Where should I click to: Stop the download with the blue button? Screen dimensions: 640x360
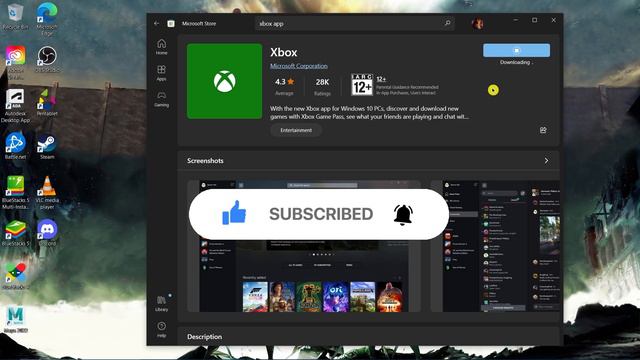point(516,50)
